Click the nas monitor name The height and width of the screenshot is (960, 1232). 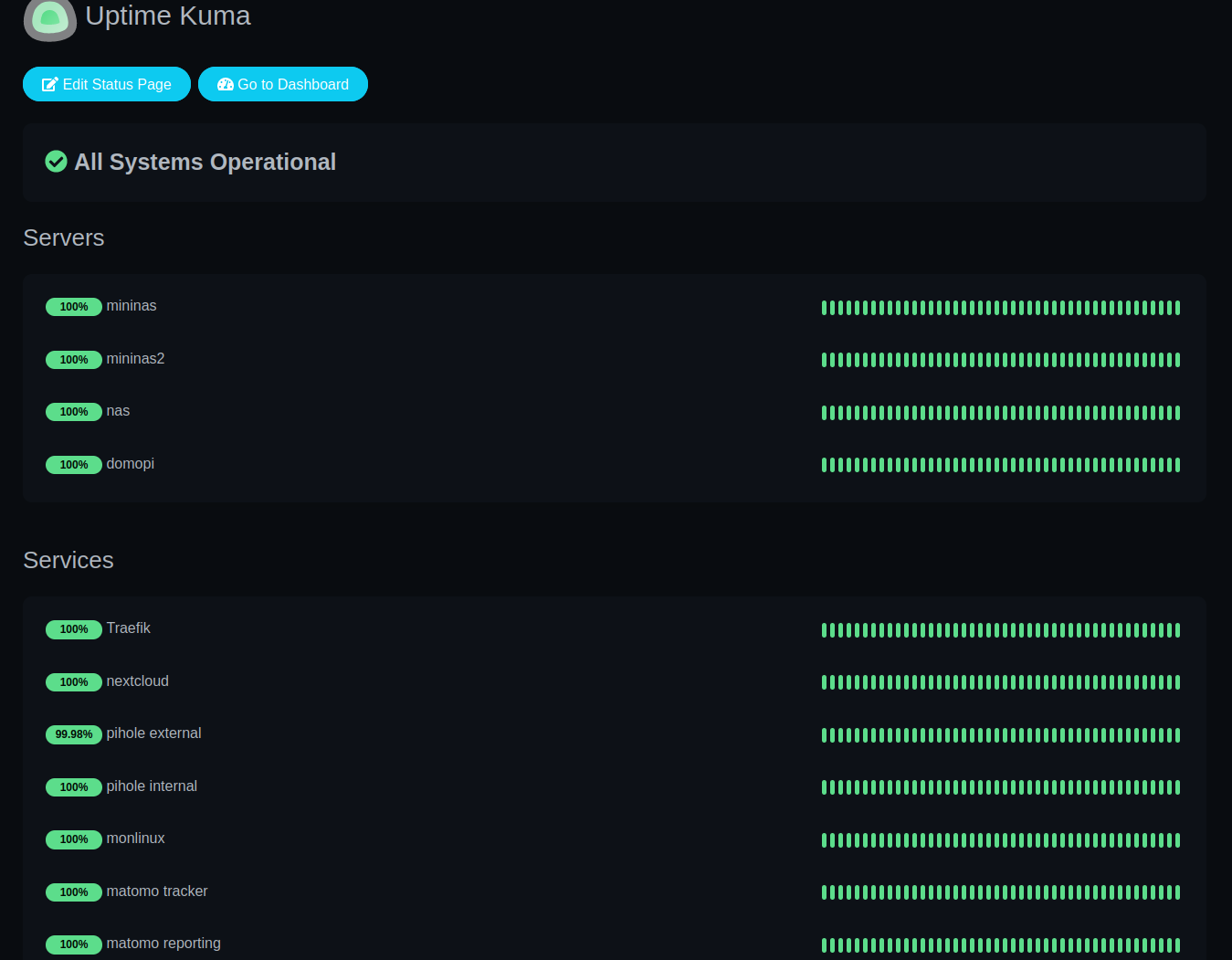click(118, 411)
